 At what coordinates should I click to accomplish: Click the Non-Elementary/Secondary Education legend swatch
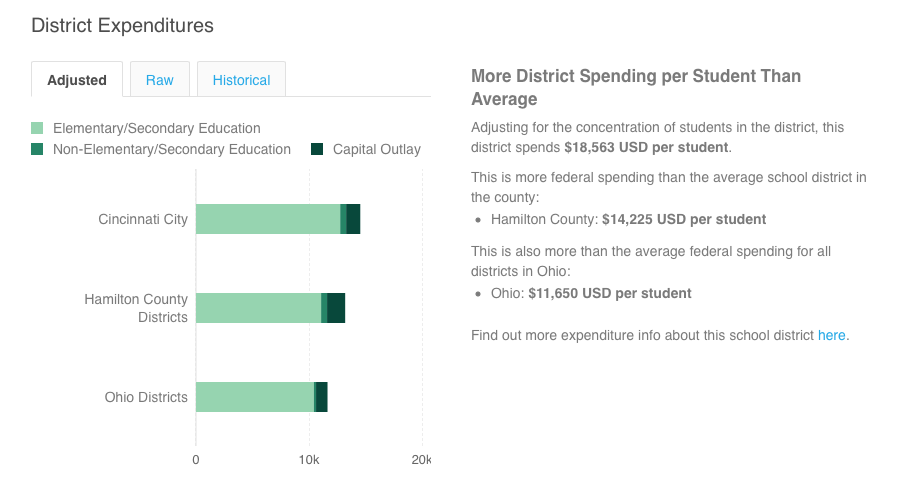(x=38, y=149)
